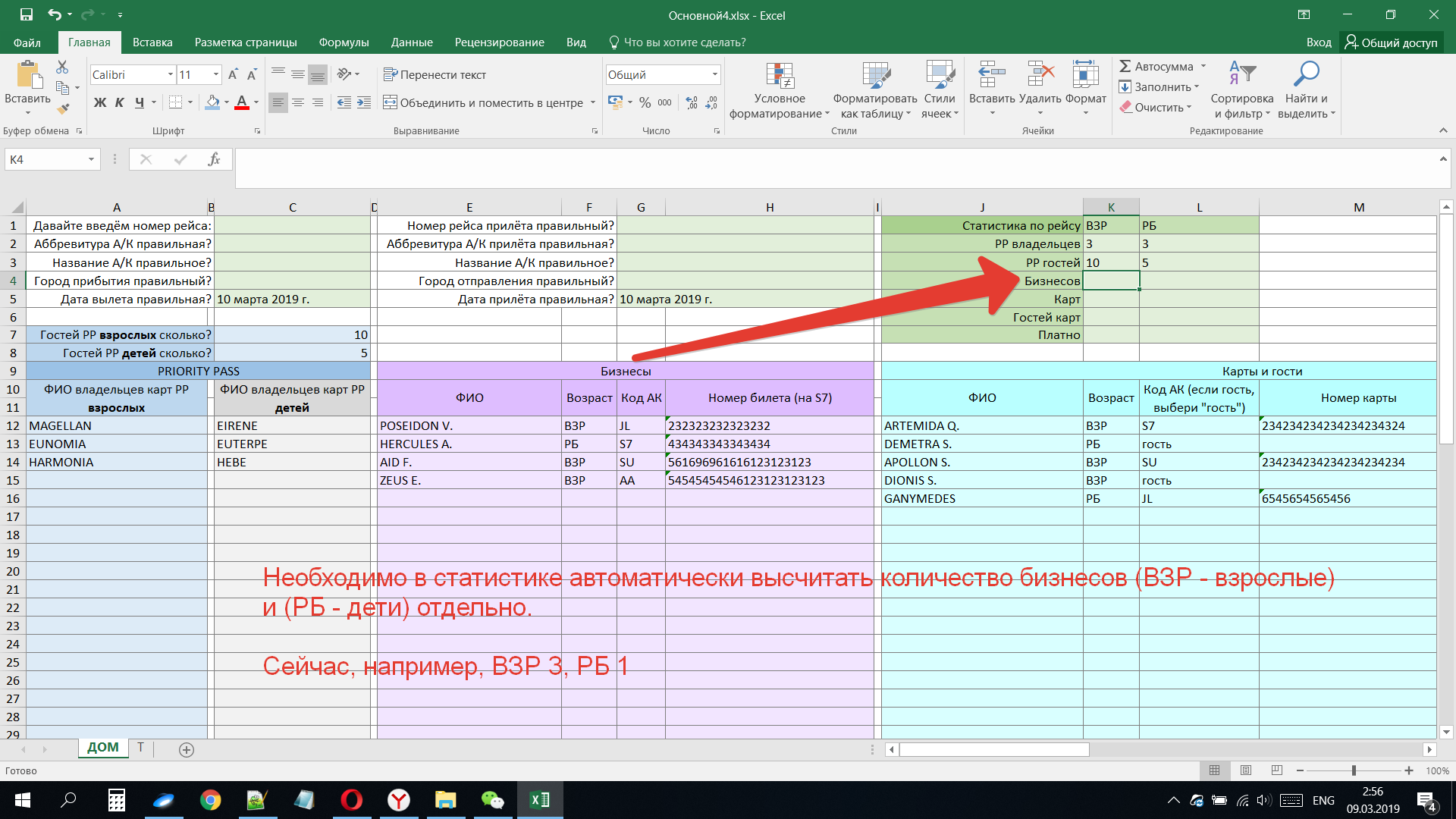Toggle italic К formatting

pos(120,102)
